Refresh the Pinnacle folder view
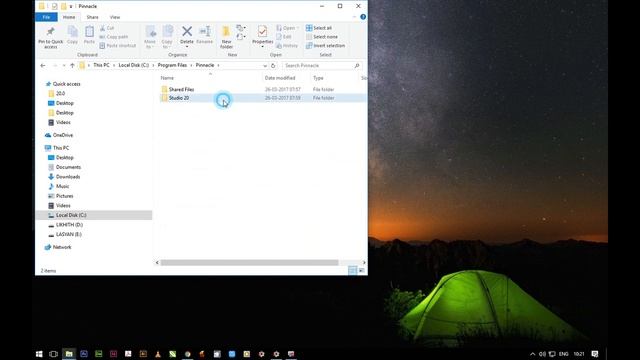Viewport: 640px width, 360px height. coord(273,65)
